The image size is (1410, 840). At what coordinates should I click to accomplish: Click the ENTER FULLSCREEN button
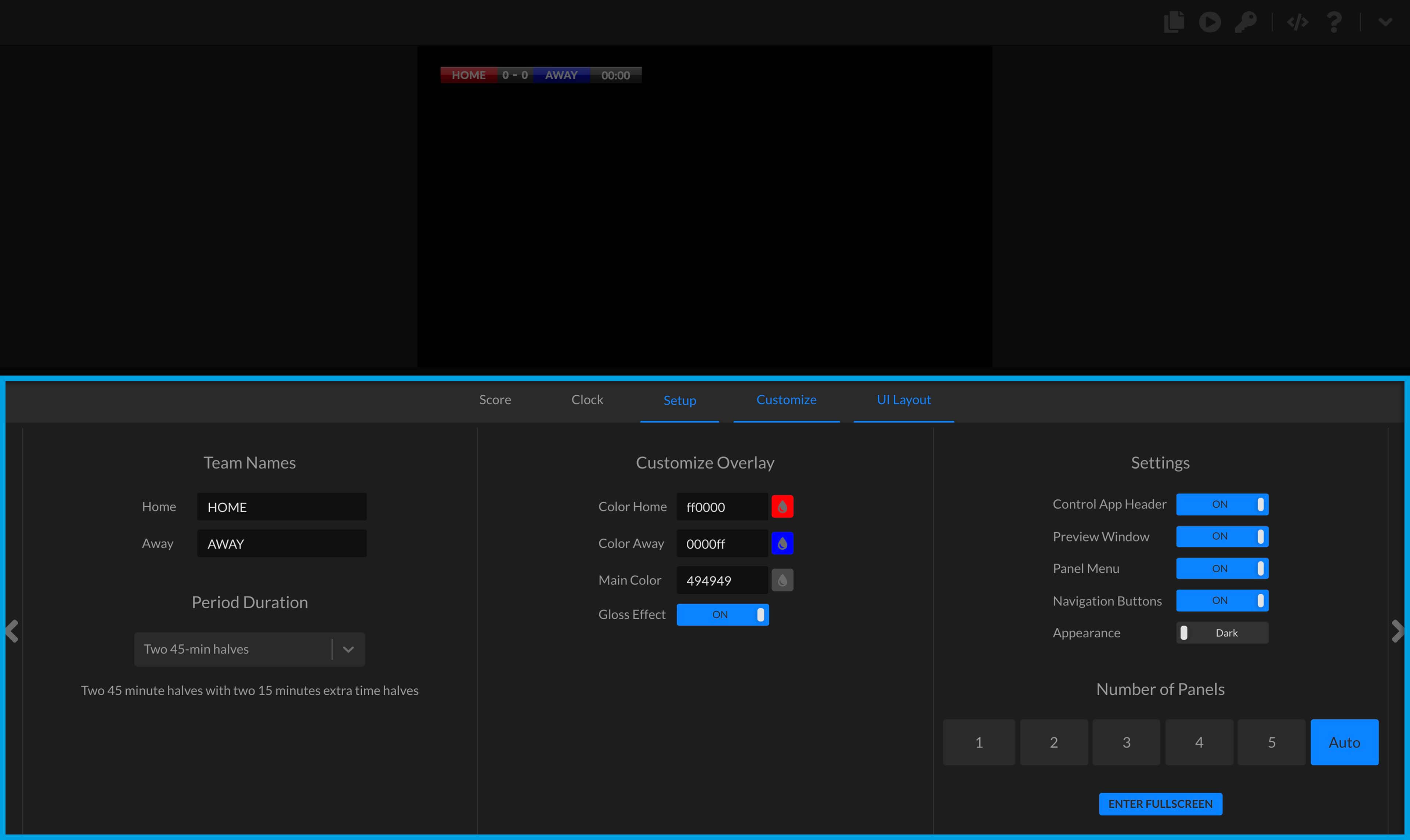1160,804
